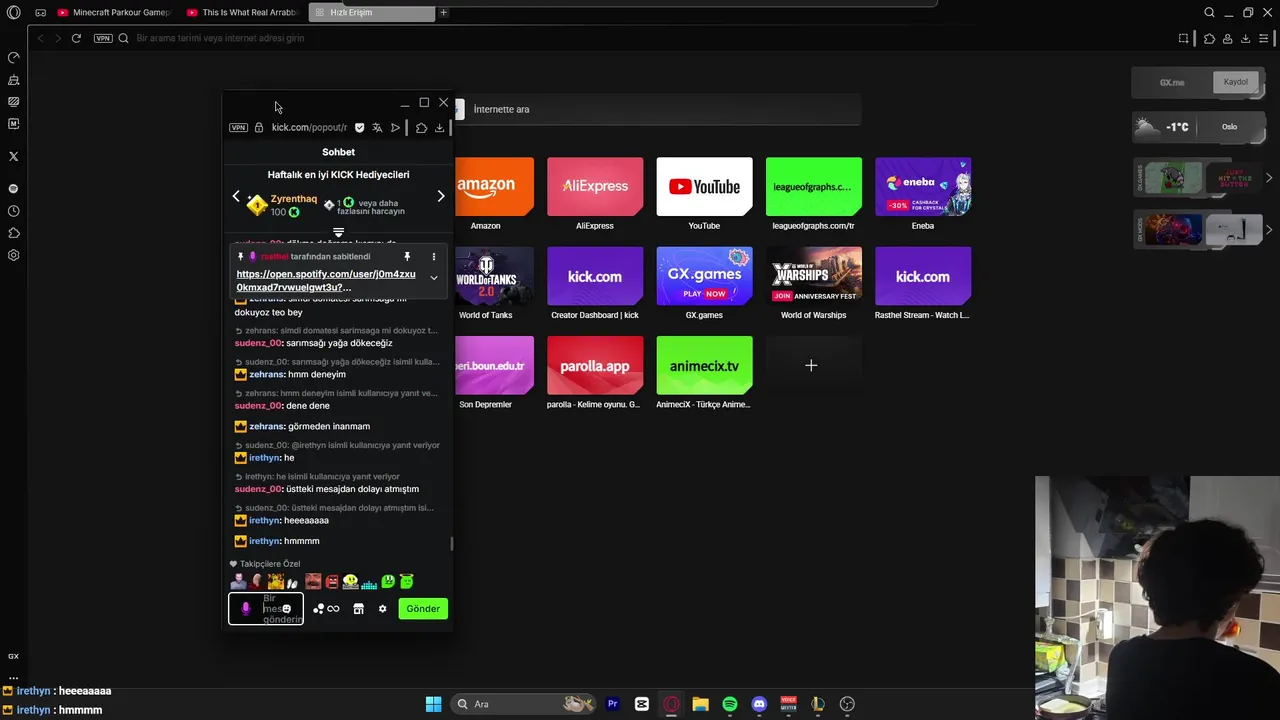Open animecix.tv speed dial tile
Screen dimensions: 1280x720
coord(704,366)
